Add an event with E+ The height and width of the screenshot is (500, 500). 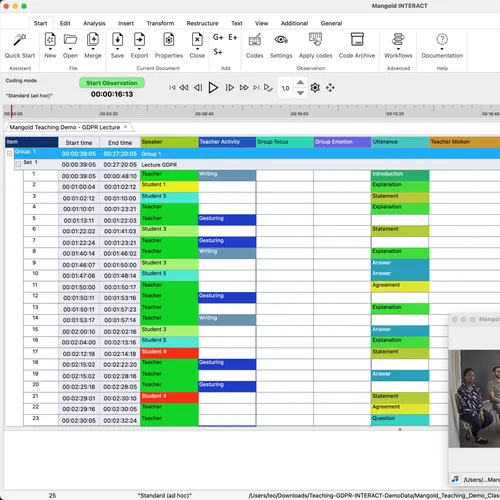pos(233,37)
